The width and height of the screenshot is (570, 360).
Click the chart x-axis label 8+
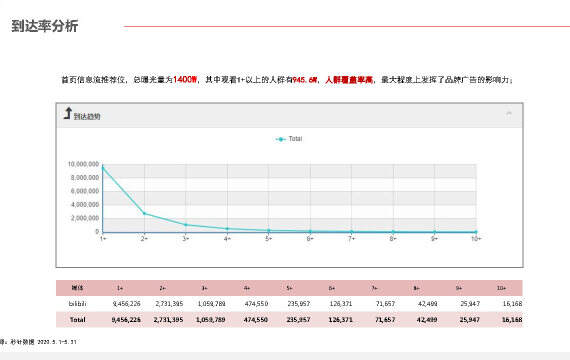393,239
